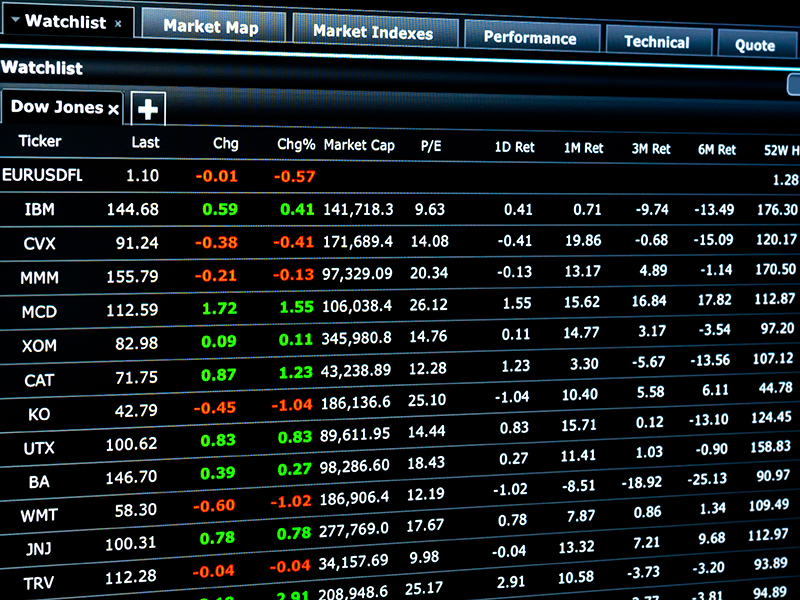Select the KO ticker
The height and width of the screenshot is (600, 800).
[39, 414]
